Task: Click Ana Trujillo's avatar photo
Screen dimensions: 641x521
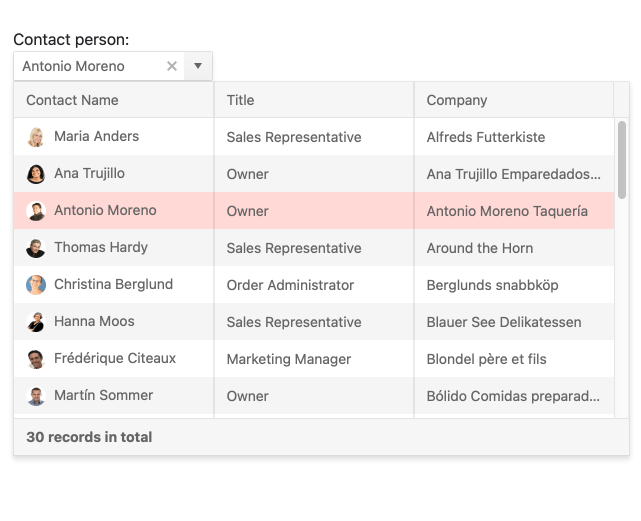Action: [36, 174]
